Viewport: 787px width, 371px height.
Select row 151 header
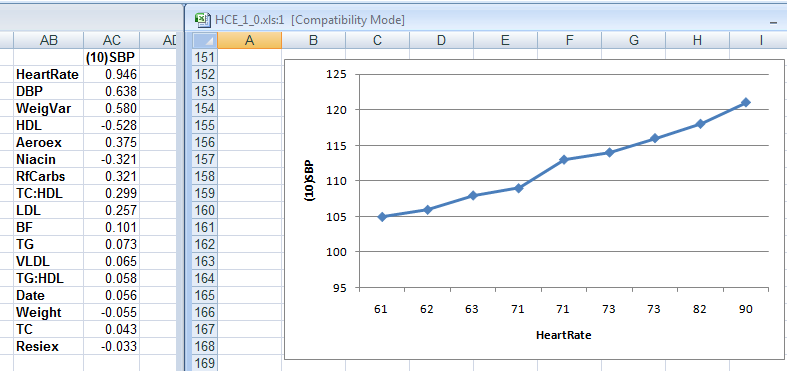coord(205,57)
